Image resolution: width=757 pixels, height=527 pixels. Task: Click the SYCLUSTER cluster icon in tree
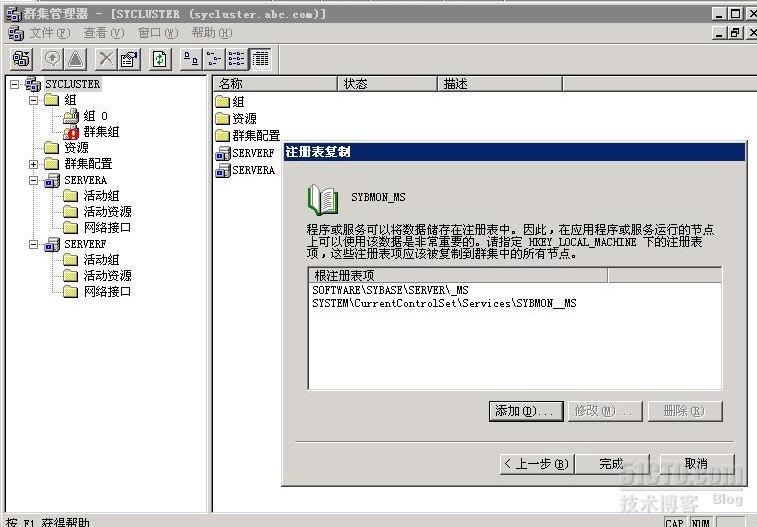point(33,84)
